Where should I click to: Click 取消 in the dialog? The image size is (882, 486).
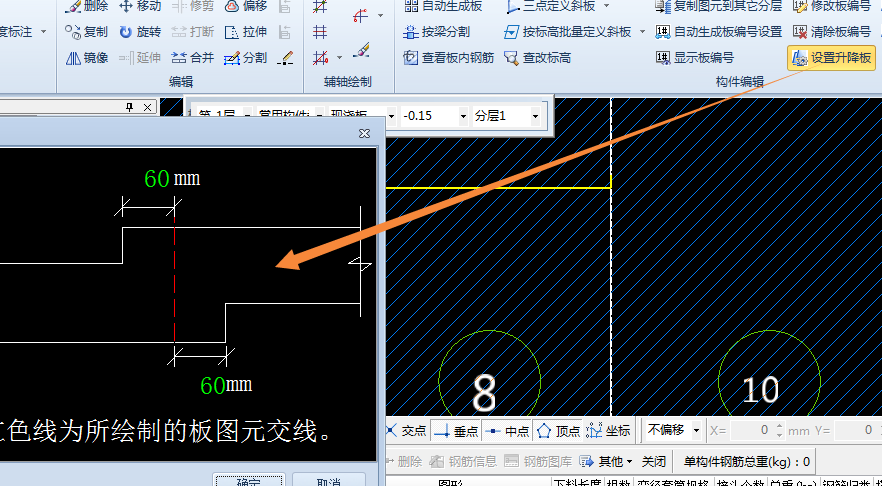coord(329,482)
